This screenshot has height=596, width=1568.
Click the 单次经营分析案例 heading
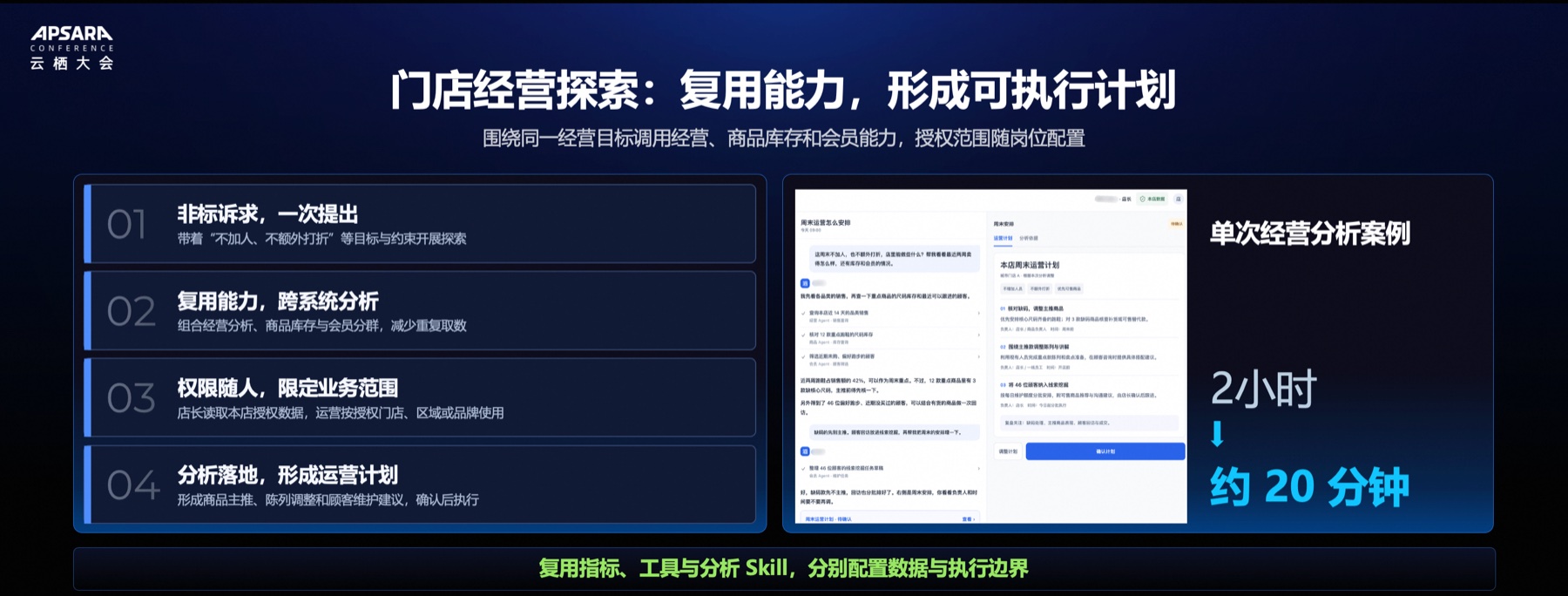click(1310, 234)
